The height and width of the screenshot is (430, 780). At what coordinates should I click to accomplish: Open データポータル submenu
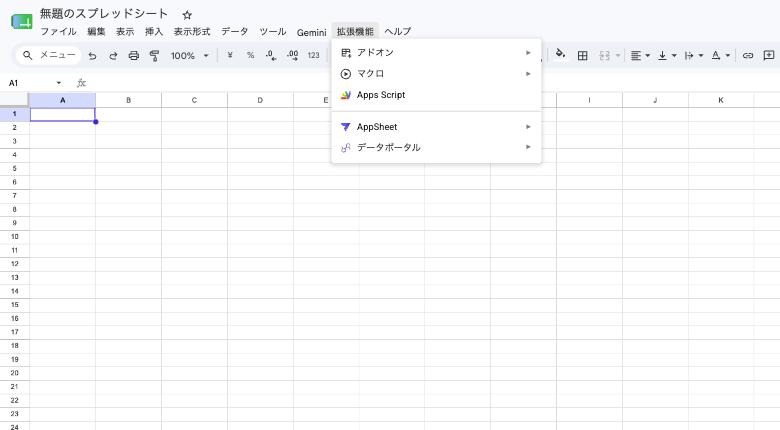(436, 147)
